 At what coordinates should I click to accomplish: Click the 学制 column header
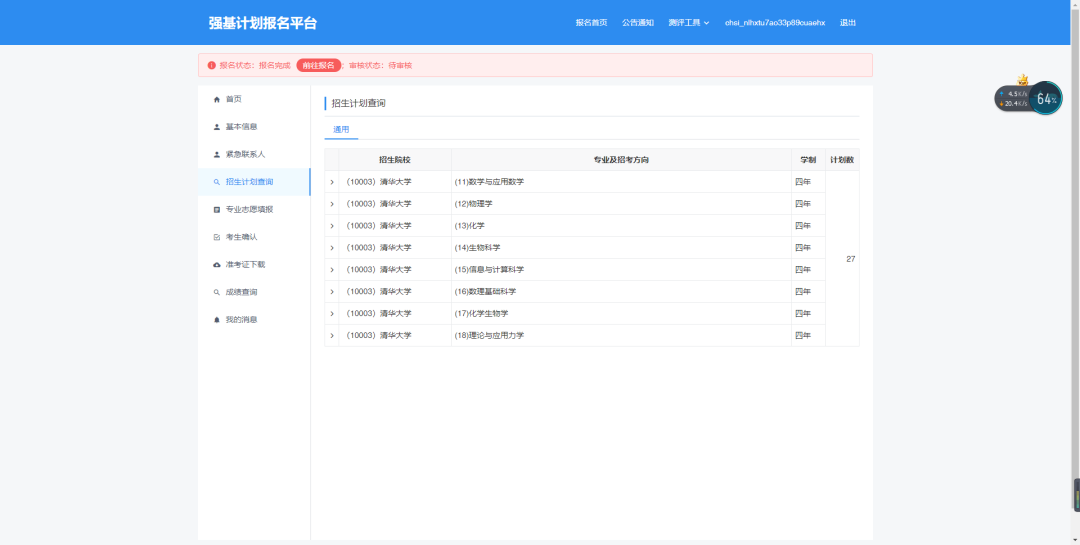click(x=808, y=160)
